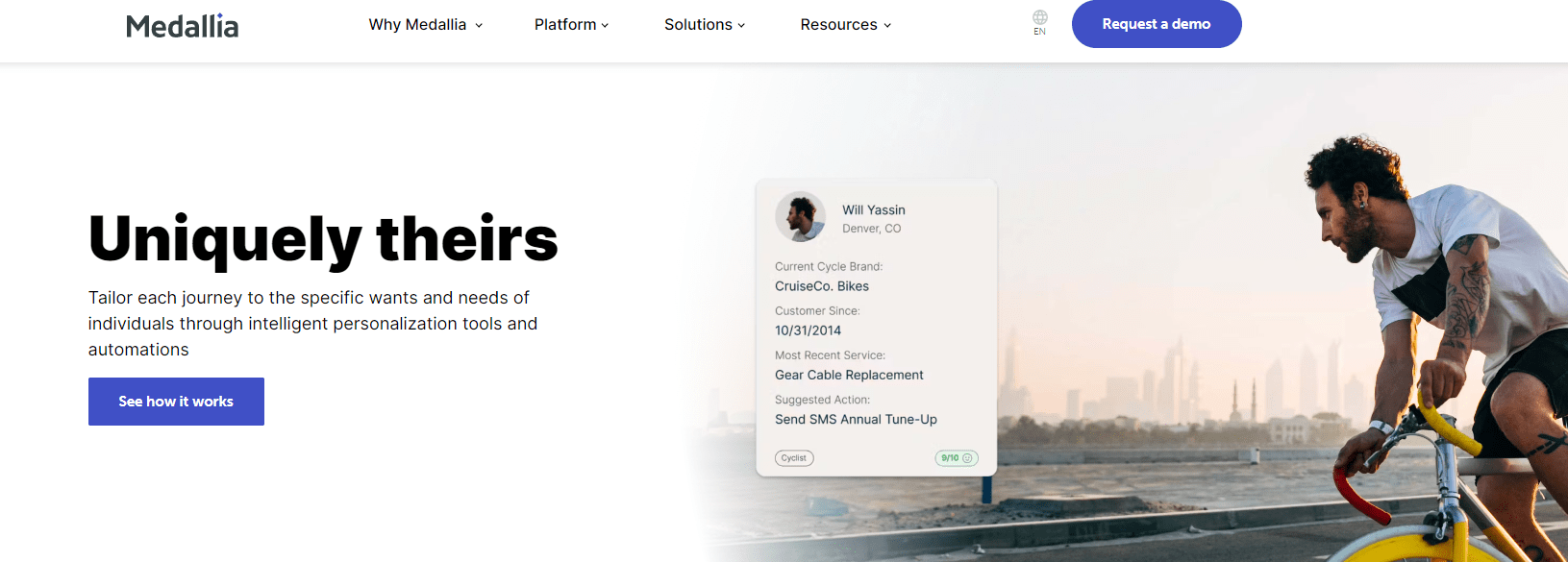Click the CruiseCo. Bikes brand text

tap(822, 286)
